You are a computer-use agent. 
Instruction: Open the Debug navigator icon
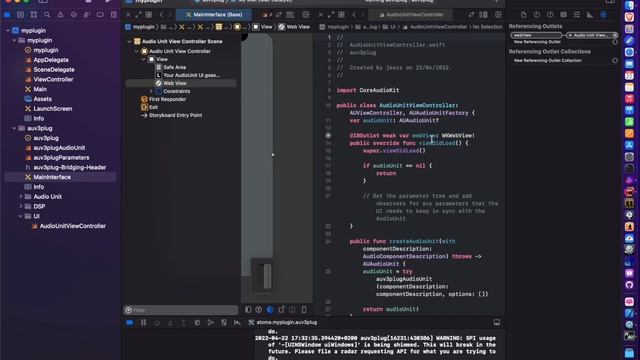pyautogui.click(x=87, y=15)
